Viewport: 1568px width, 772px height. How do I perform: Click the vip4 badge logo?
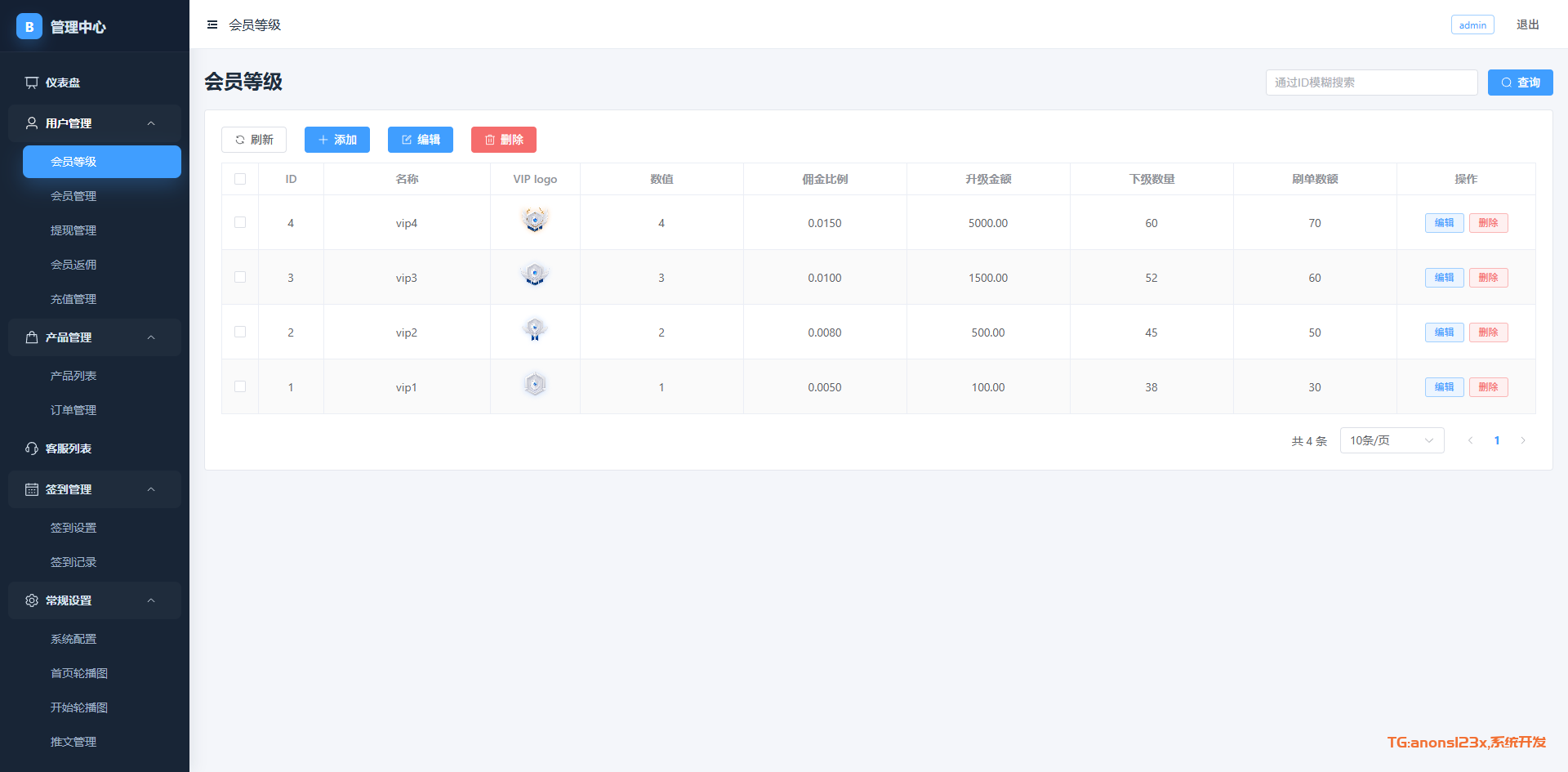[535, 221]
